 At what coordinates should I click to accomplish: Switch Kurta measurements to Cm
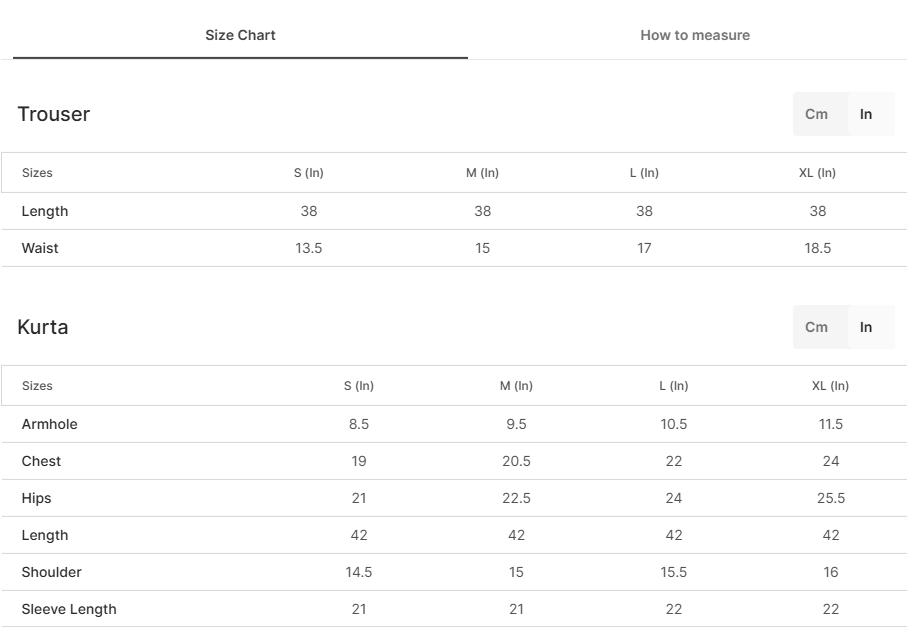(x=816, y=327)
